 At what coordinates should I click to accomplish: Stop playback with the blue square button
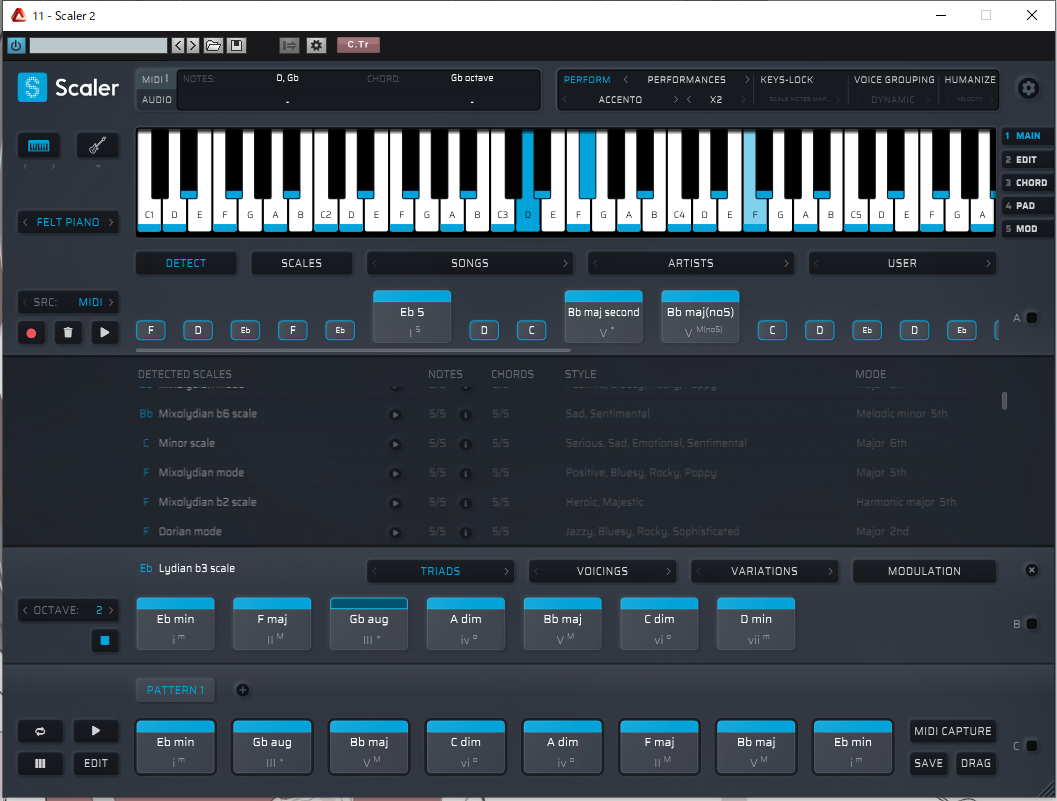[x=104, y=641]
